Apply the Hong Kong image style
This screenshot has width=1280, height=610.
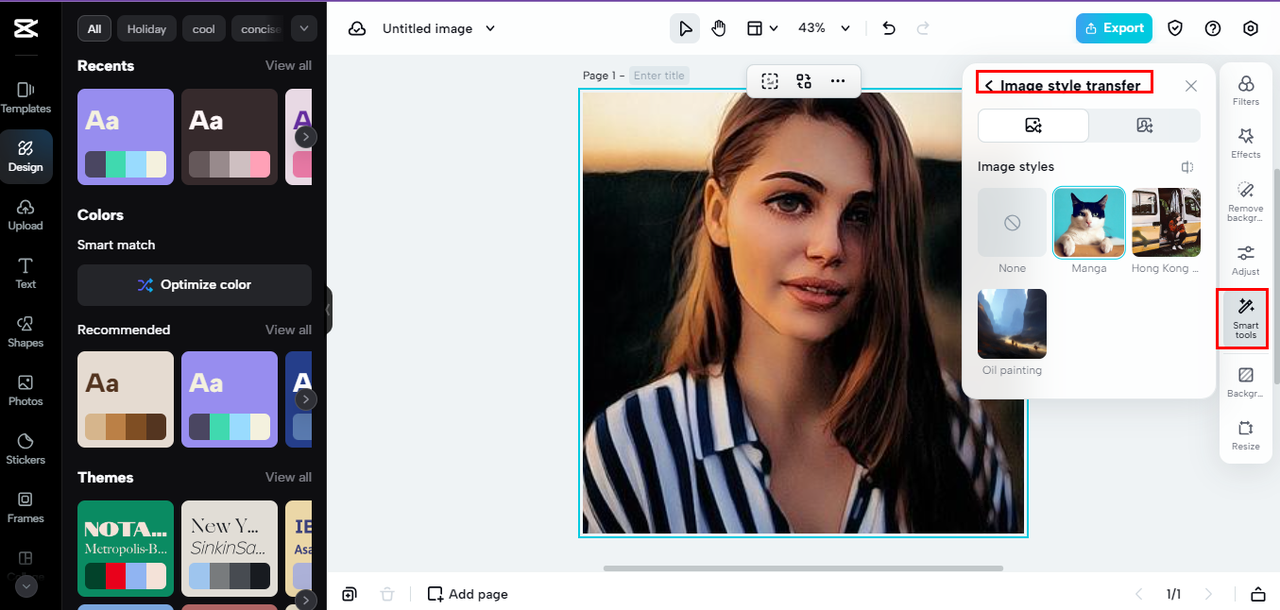click(1166, 223)
